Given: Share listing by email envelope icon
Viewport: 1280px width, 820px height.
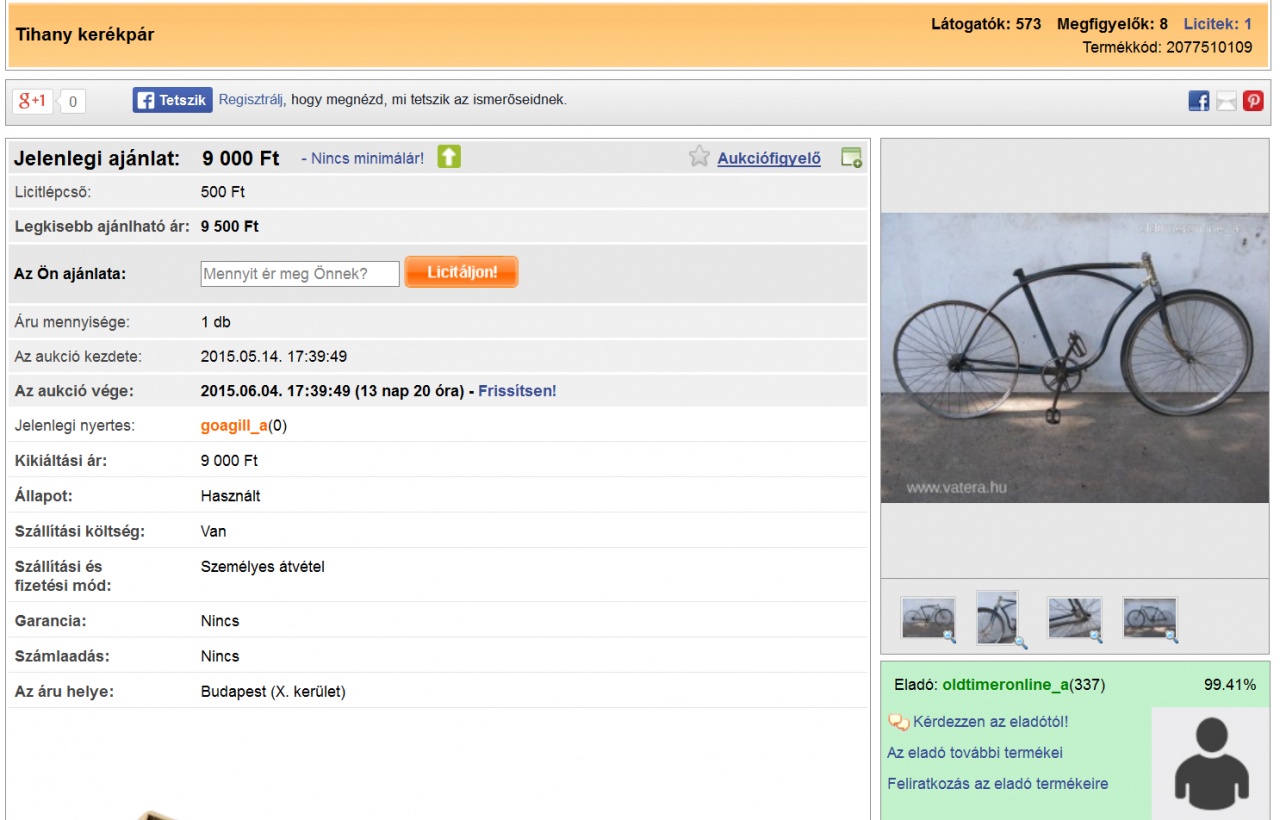Looking at the screenshot, I should pyautogui.click(x=1226, y=101).
